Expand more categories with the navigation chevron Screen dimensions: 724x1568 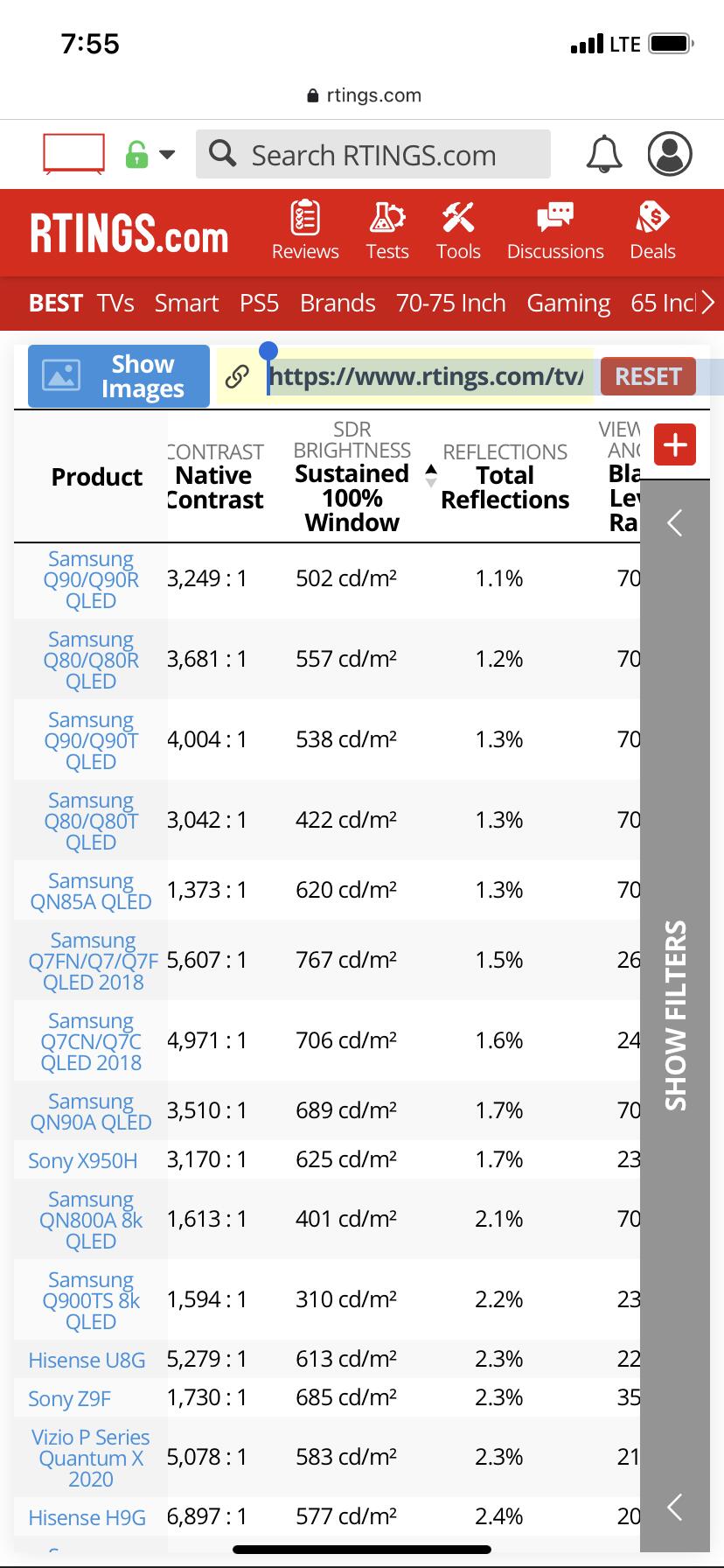(x=707, y=303)
